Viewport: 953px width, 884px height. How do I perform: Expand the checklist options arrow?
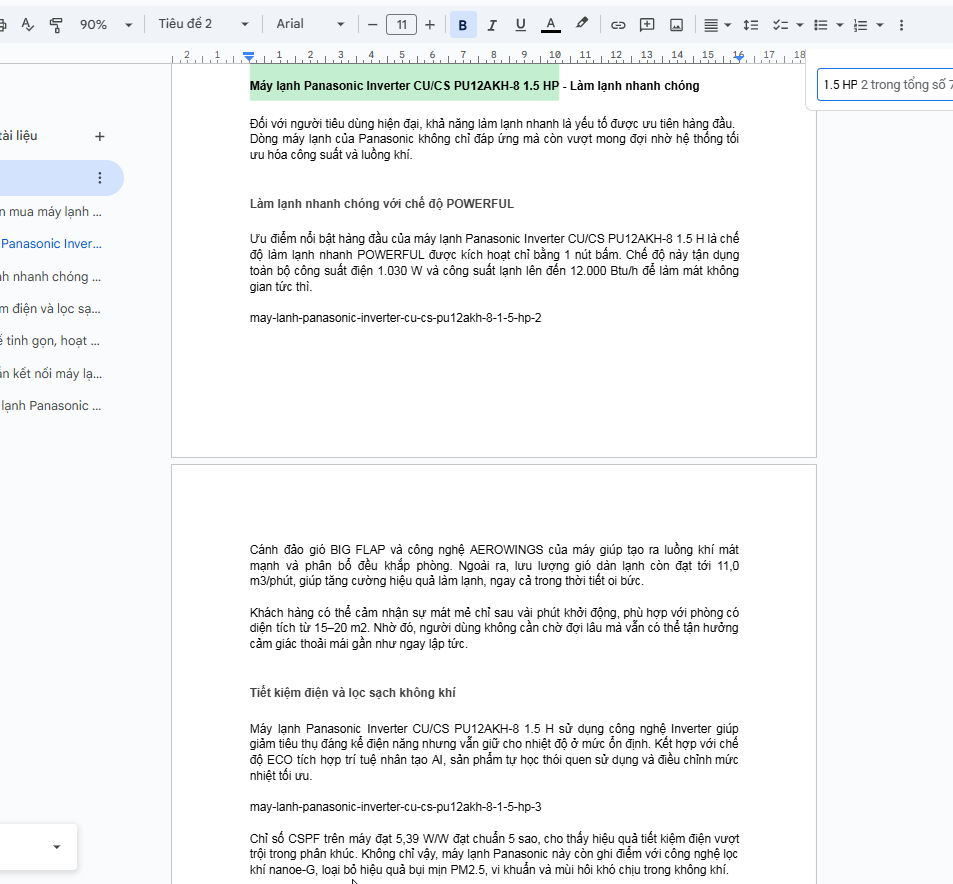coord(800,25)
